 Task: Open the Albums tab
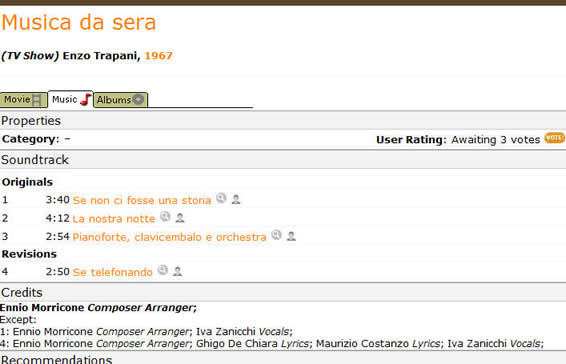121,100
